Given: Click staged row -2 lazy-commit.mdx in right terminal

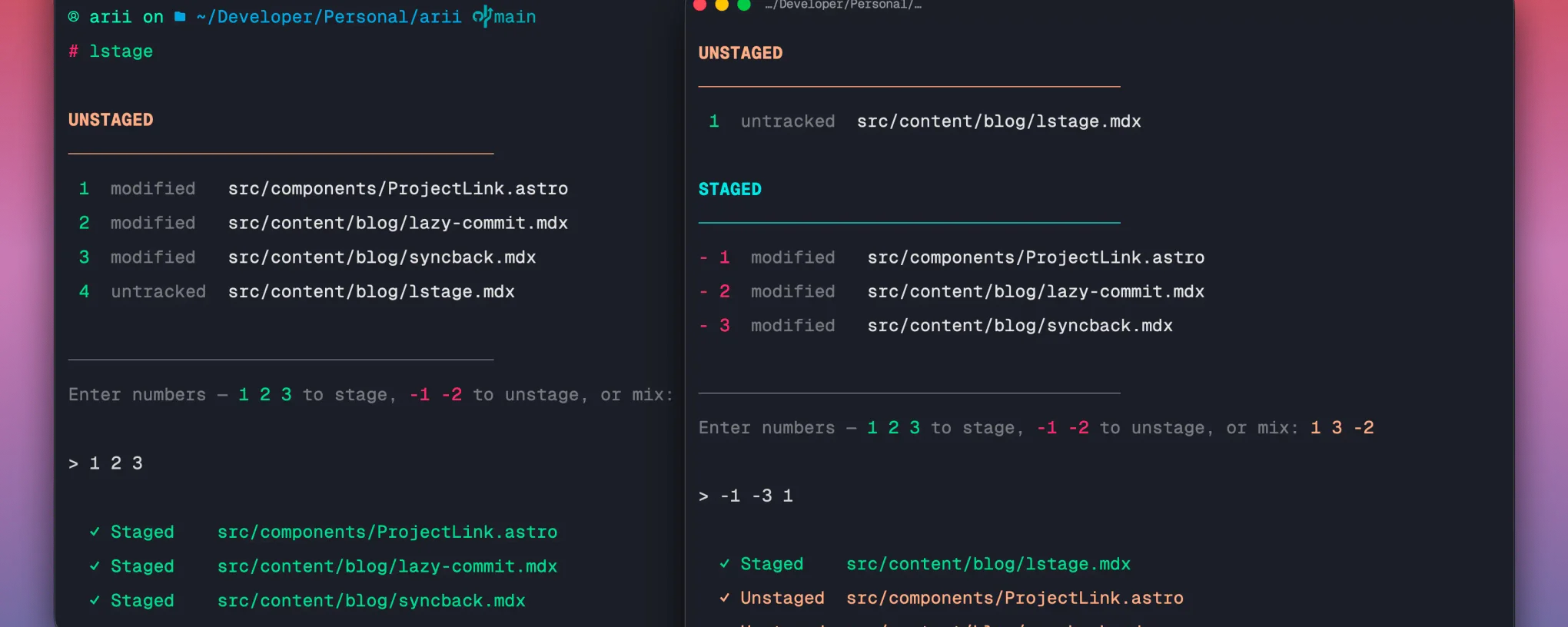Looking at the screenshot, I should pyautogui.click(x=952, y=292).
